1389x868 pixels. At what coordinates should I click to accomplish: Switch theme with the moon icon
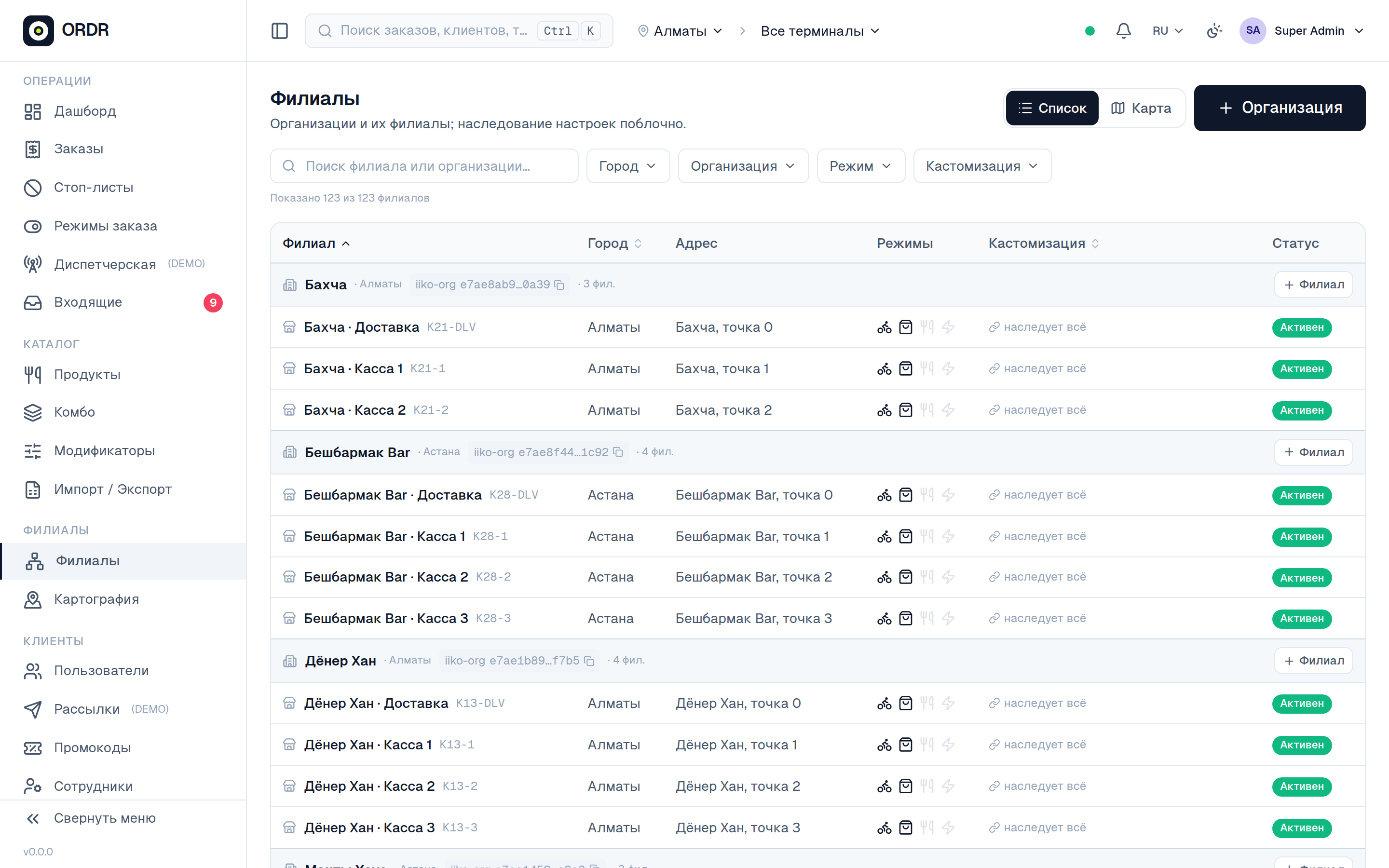coord(1214,31)
